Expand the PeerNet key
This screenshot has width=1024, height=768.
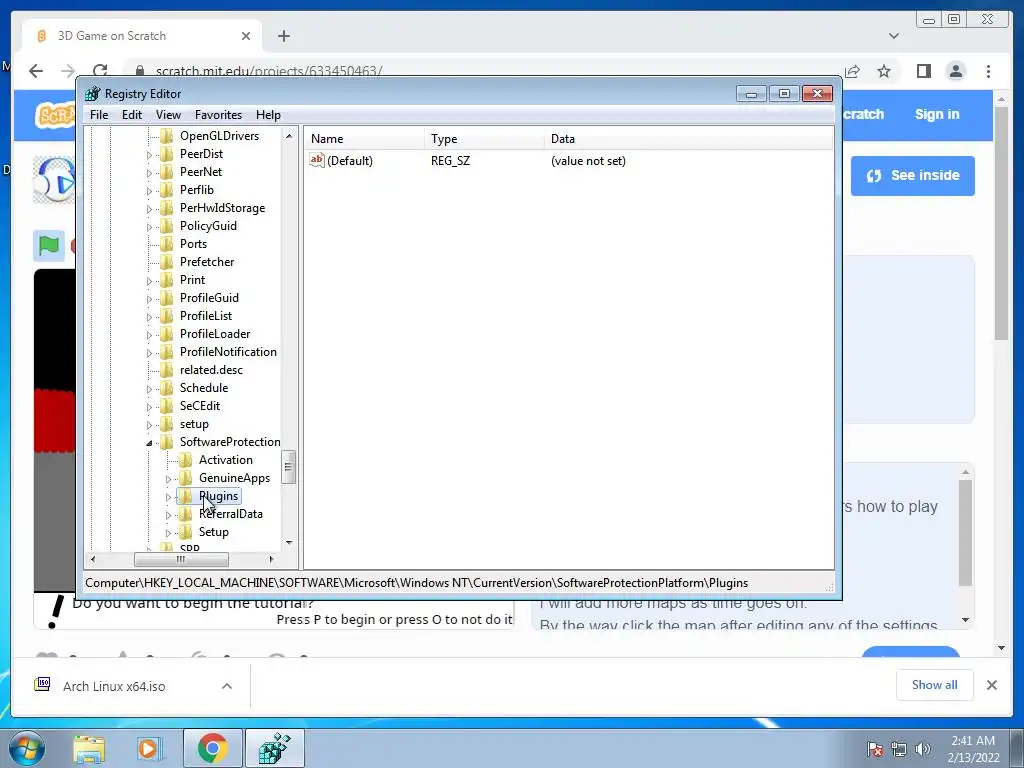[149, 173]
